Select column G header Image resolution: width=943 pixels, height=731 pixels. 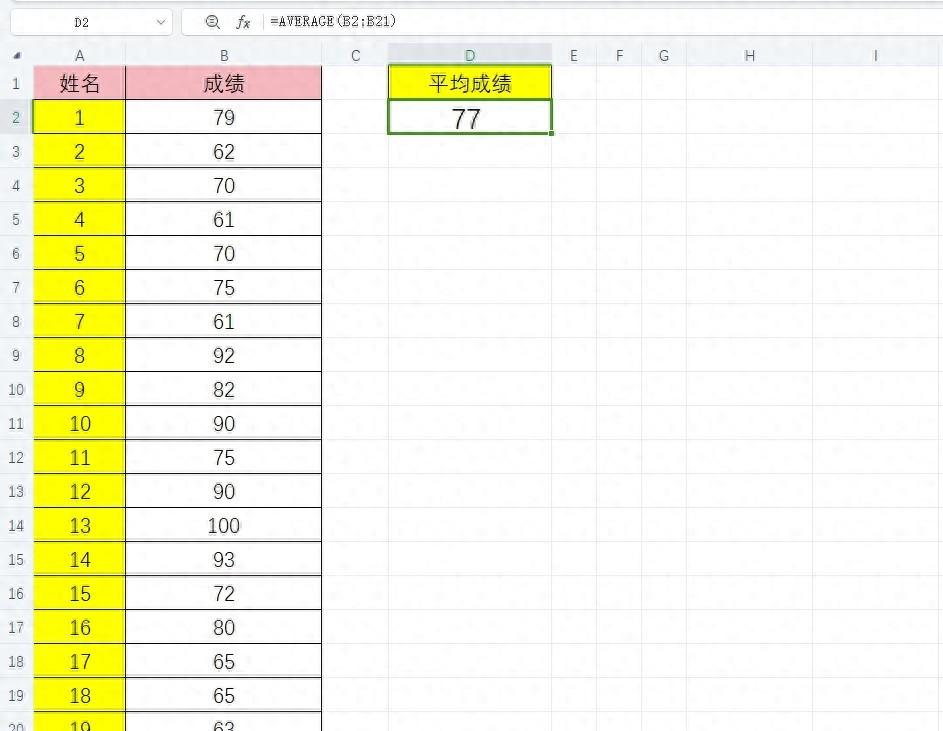pyautogui.click(x=664, y=56)
